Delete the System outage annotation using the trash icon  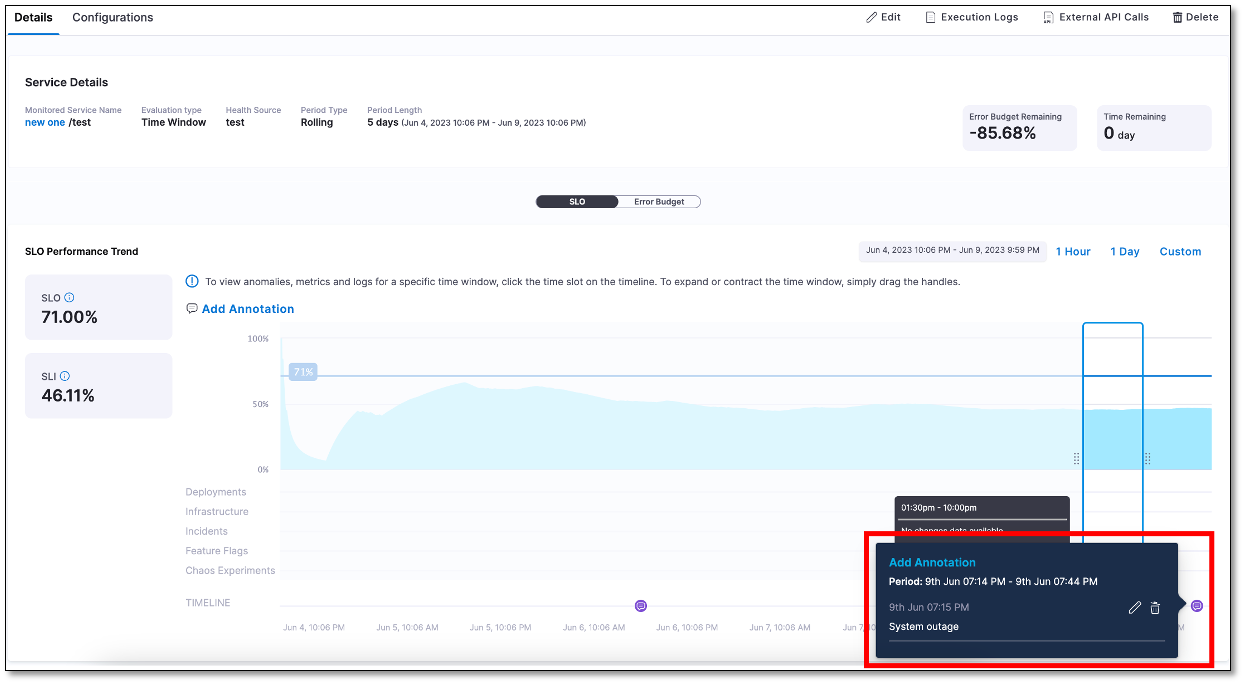pyautogui.click(x=1155, y=607)
